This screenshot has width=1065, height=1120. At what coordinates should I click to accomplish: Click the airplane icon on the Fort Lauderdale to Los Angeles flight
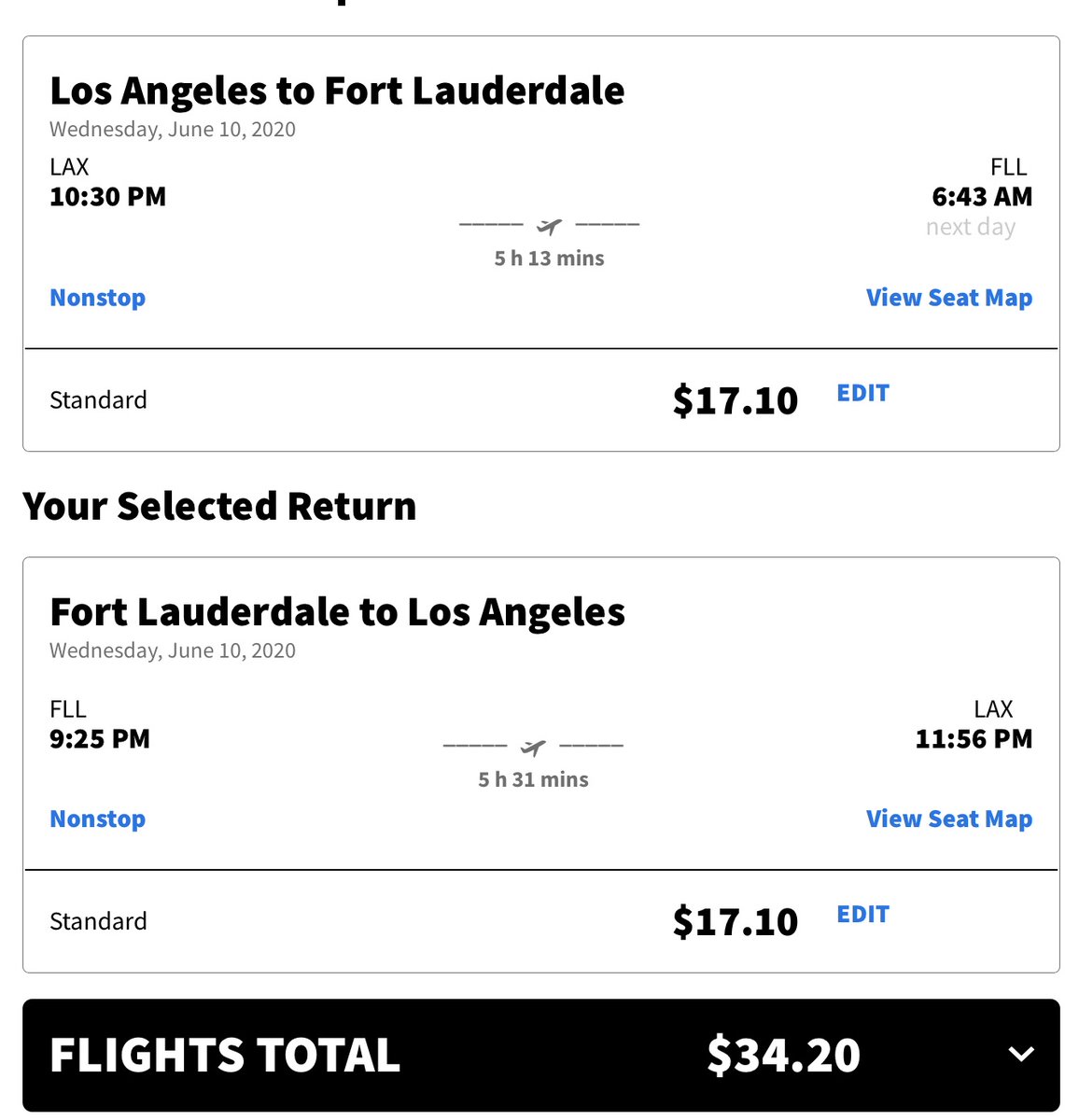(x=533, y=747)
